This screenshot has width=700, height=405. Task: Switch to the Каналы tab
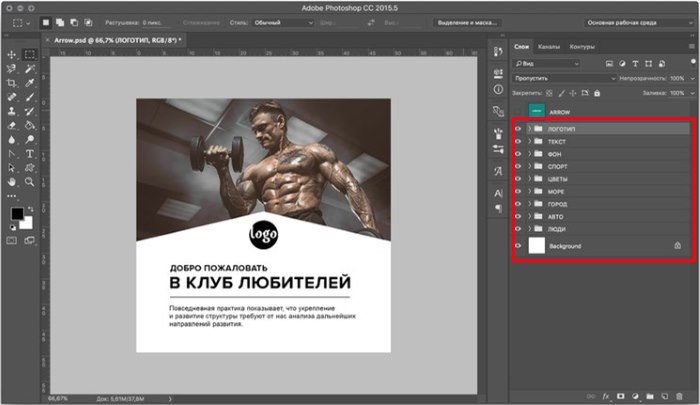(549, 46)
